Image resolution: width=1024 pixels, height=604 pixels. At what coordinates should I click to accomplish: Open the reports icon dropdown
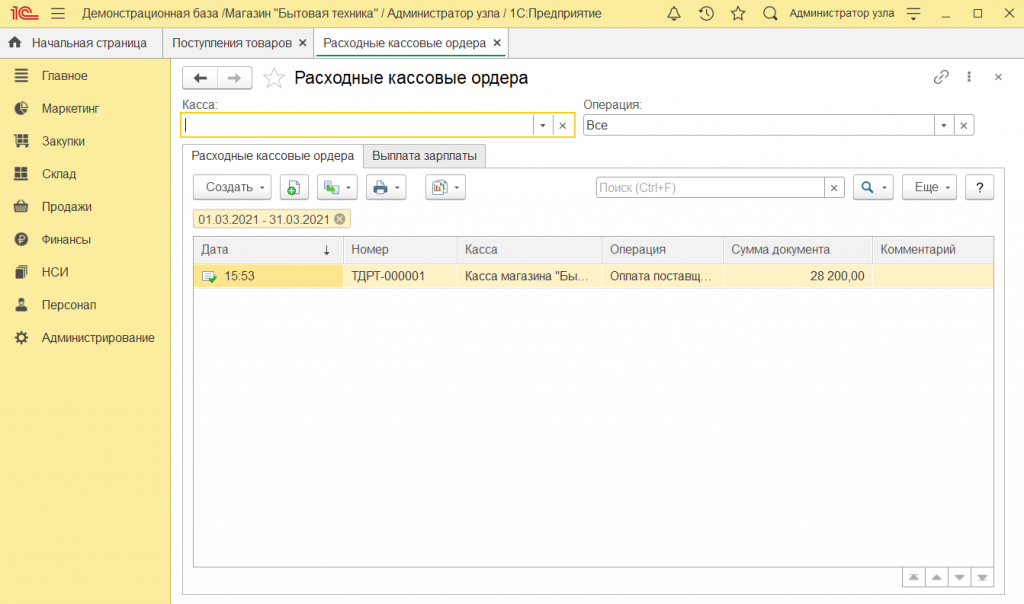click(x=445, y=187)
